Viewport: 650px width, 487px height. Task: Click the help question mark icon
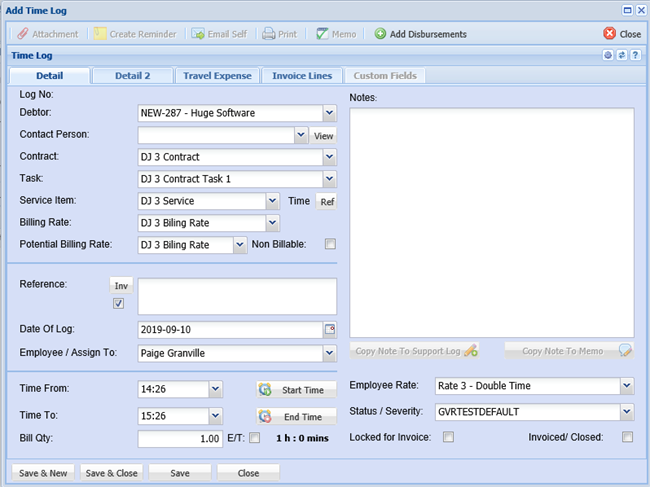636,55
